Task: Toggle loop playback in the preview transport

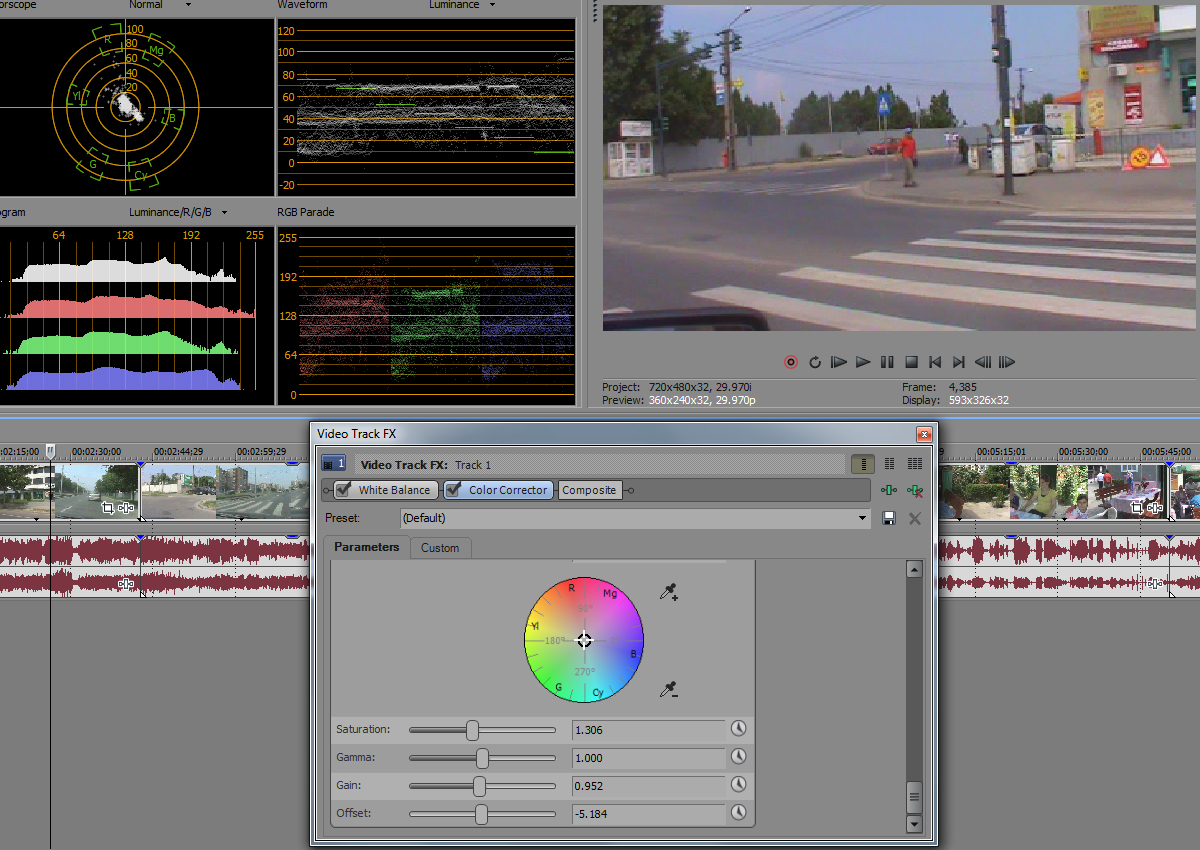Action: click(x=815, y=362)
